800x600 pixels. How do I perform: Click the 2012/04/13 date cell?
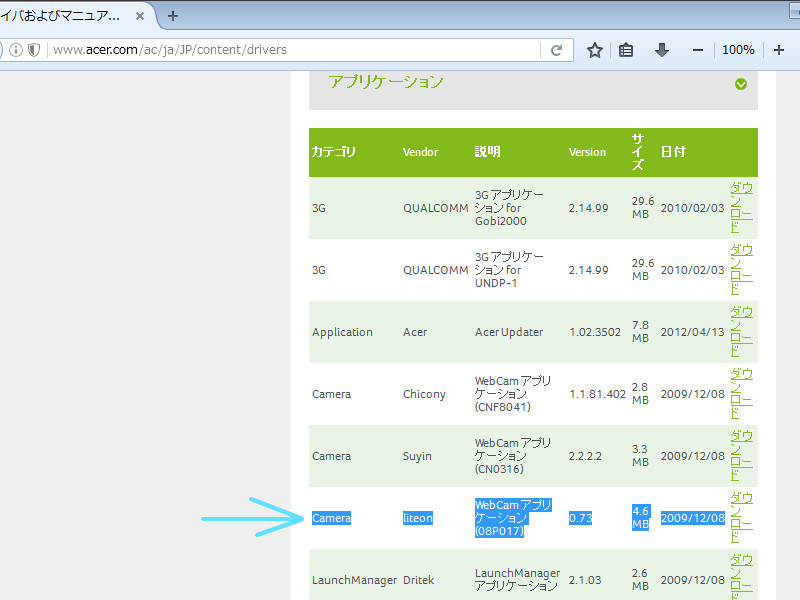(692, 332)
